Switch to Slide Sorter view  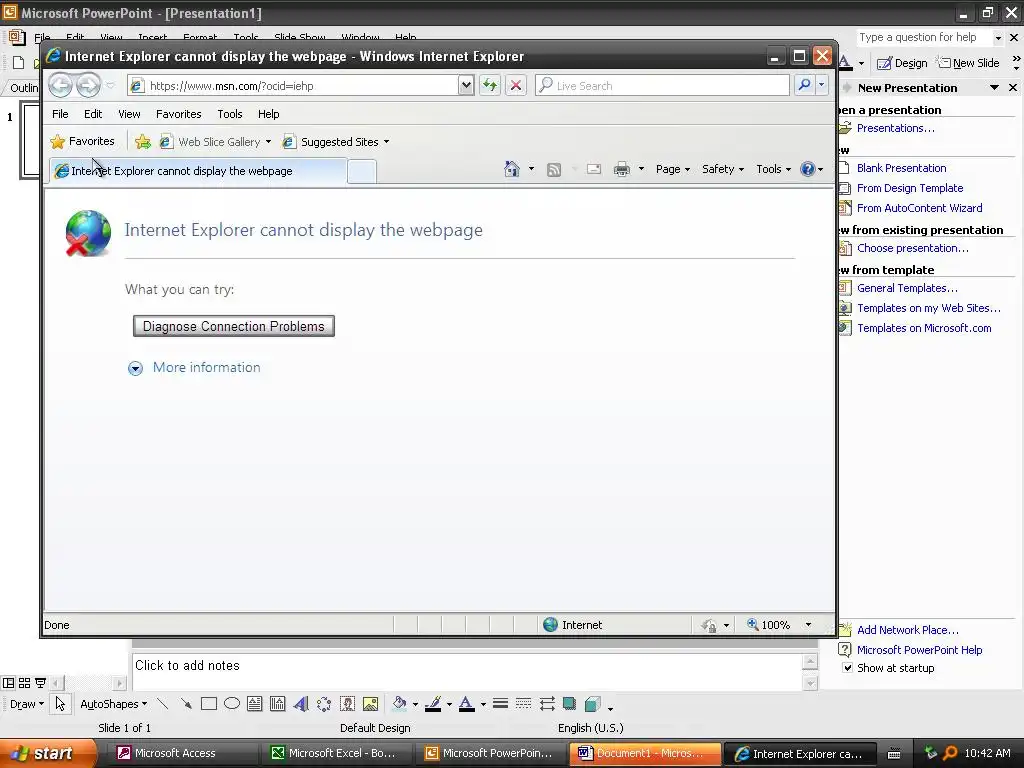tap(25, 683)
